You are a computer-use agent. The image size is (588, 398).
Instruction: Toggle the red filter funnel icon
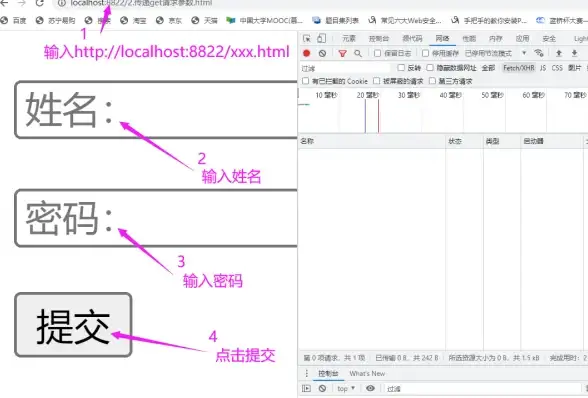tap(342, 53)
